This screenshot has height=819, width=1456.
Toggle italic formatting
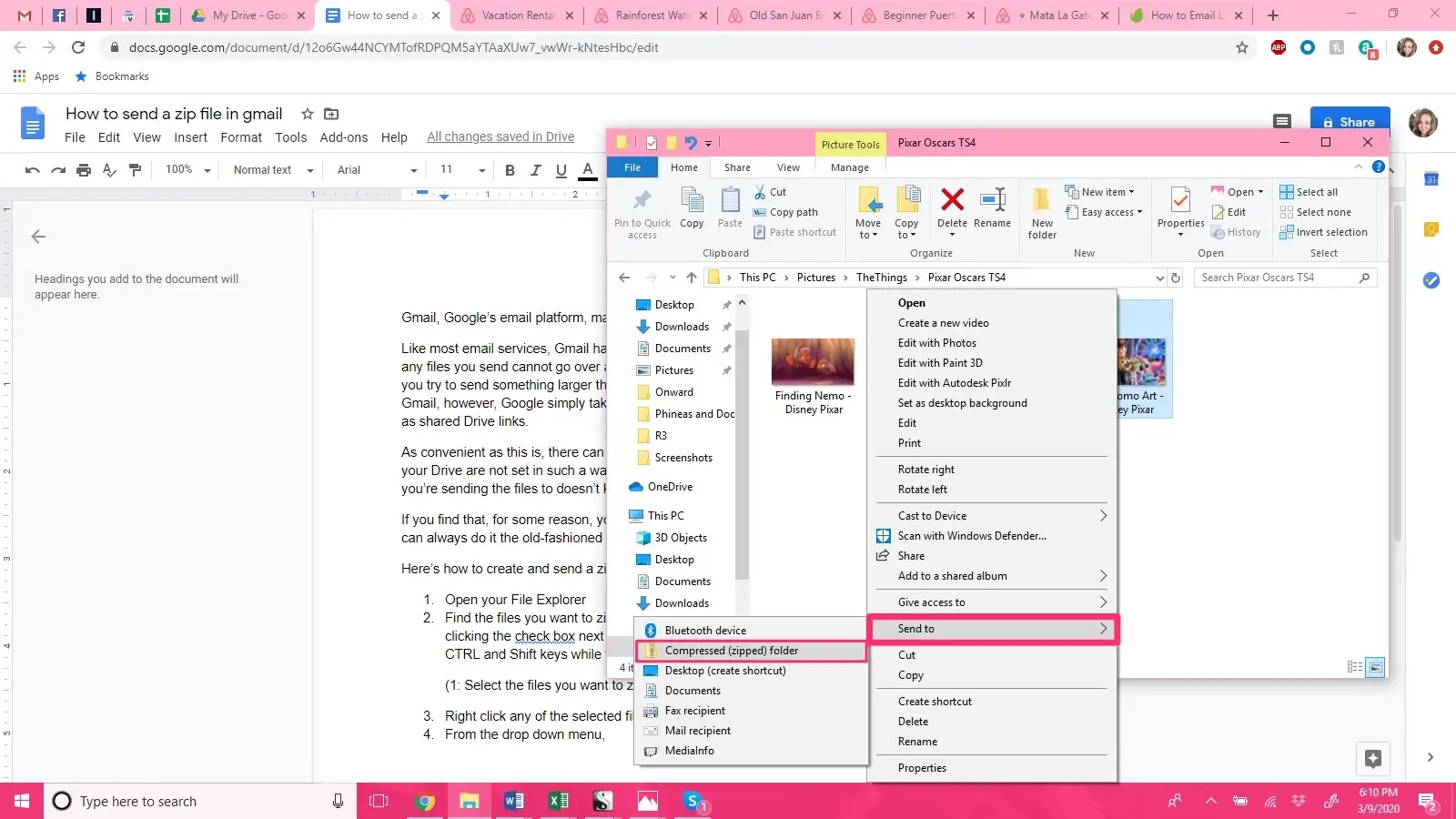[x=536, y=170]
